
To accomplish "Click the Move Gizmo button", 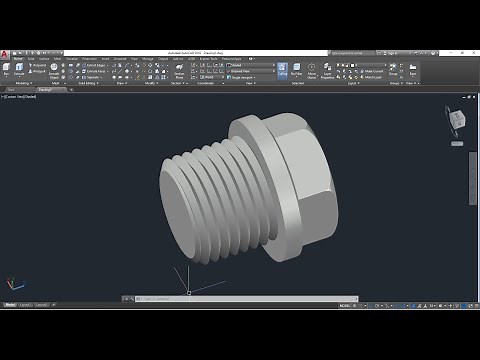I will [311, 71].
